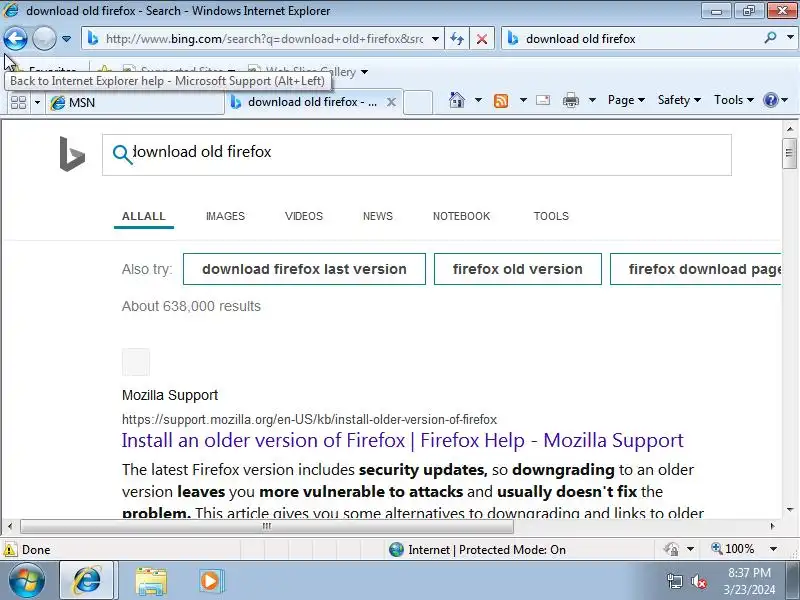Click the horizontal scrollbar right arrow
The image size is (800, 600).
coord(772,526)
